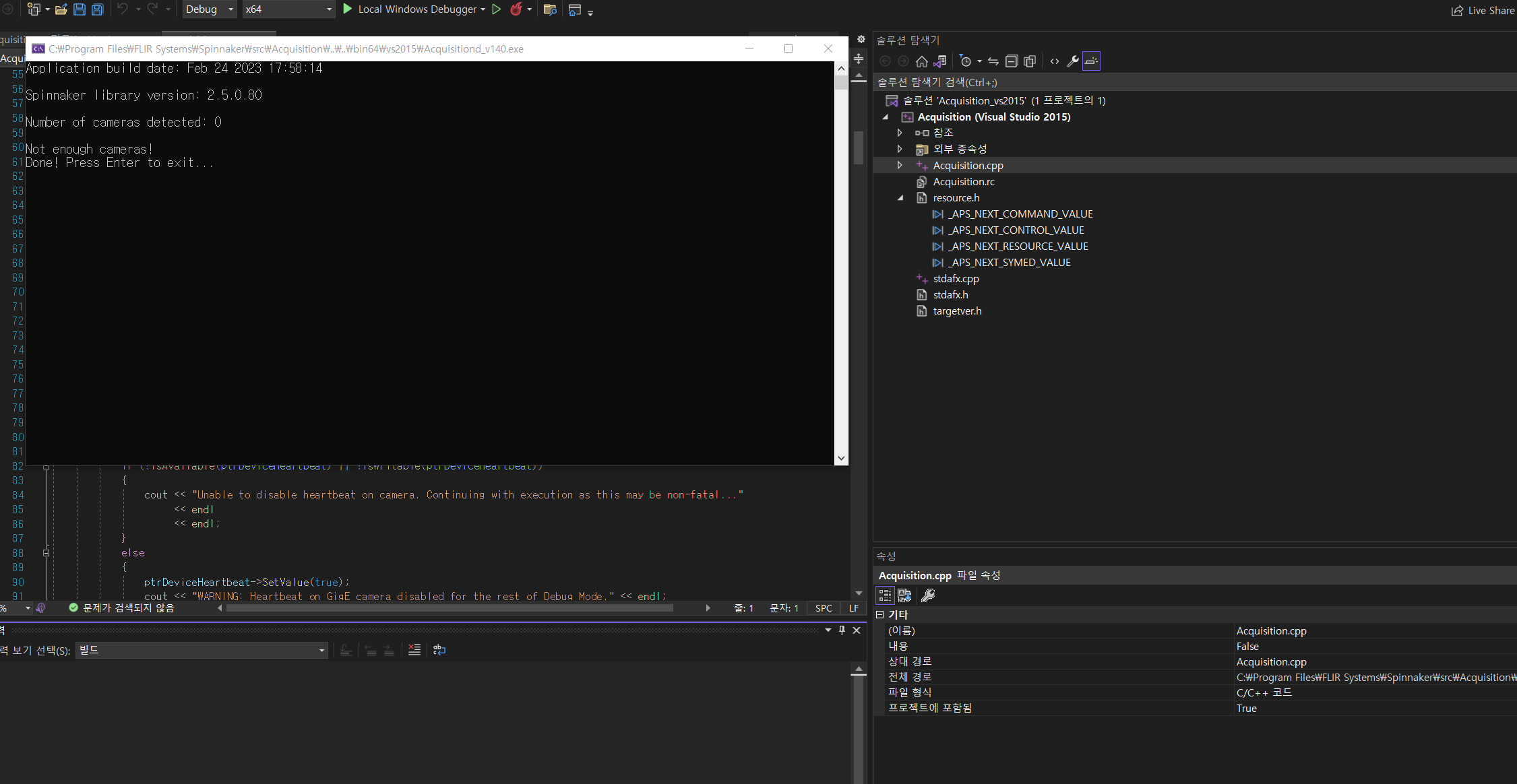Click the code-cleanup brush icon in the editor status bar
This screenshot has width=1517, height=784.
(41, 608)
